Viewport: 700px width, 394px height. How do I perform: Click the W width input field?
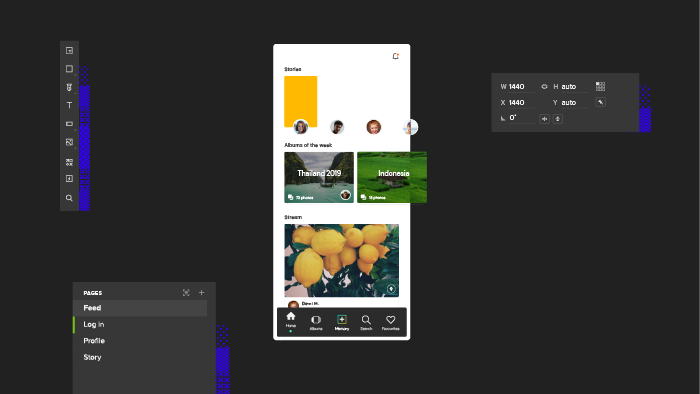click(x=521, y=87)
